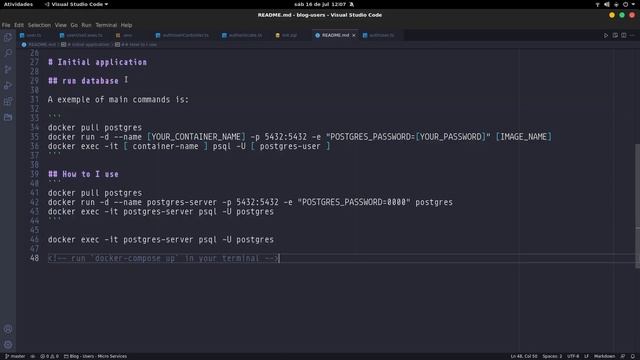Click the [IMAGE_NAME] placeholder on line 35
Viewport: 640px width, 360px height.
tap(524, 137)
